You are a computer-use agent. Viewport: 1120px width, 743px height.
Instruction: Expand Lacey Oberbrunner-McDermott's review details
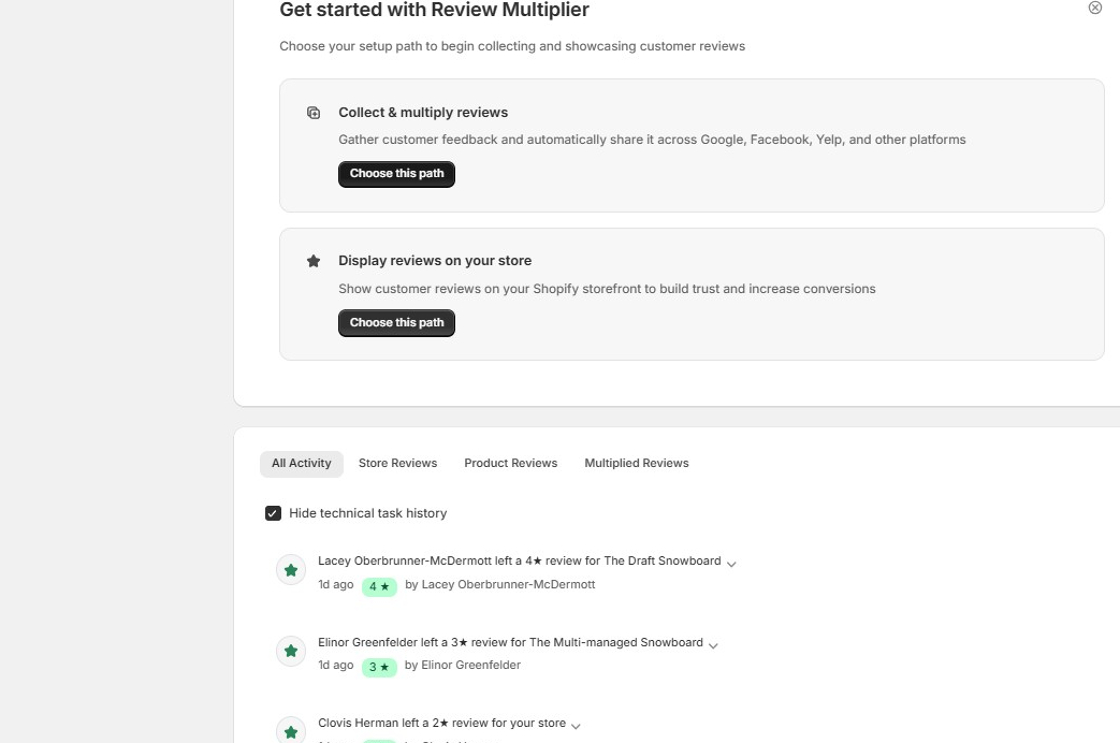[731, 563]
